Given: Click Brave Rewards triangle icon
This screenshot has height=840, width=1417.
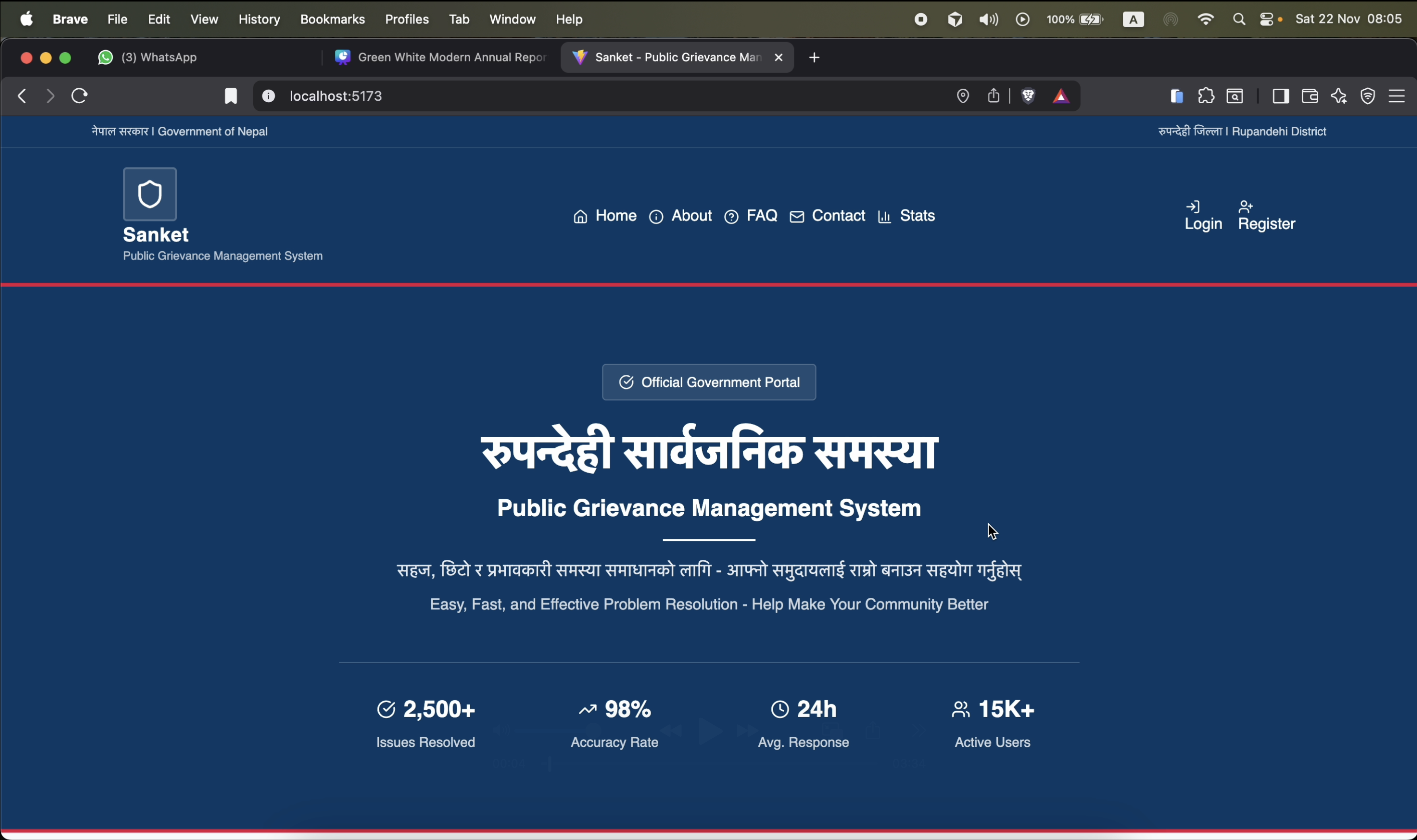Looking at the screenshot, I should point(1060,96).
